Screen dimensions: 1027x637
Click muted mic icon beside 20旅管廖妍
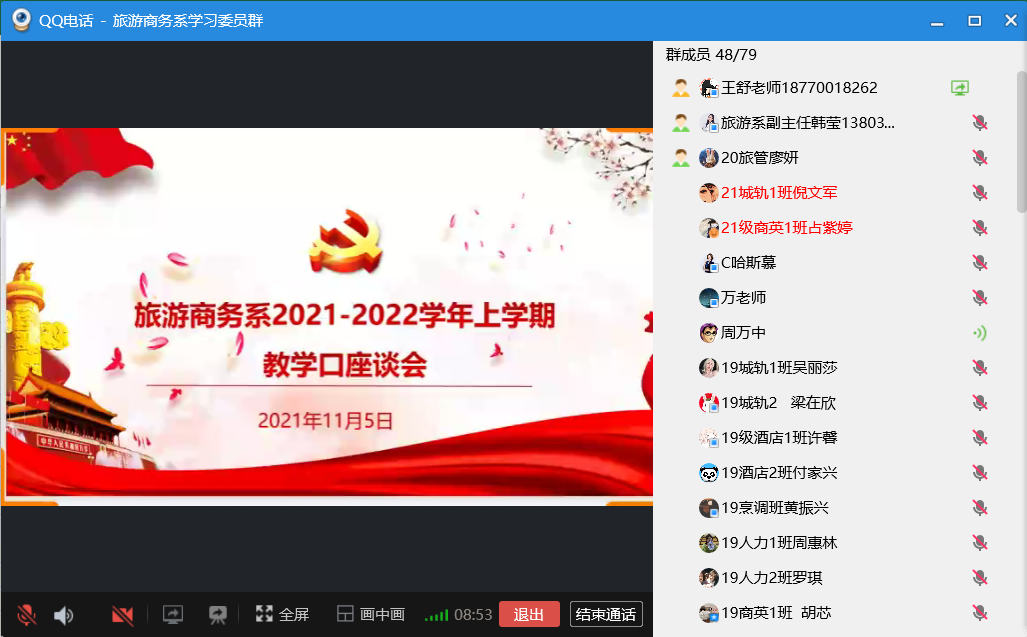pos(980,158)
